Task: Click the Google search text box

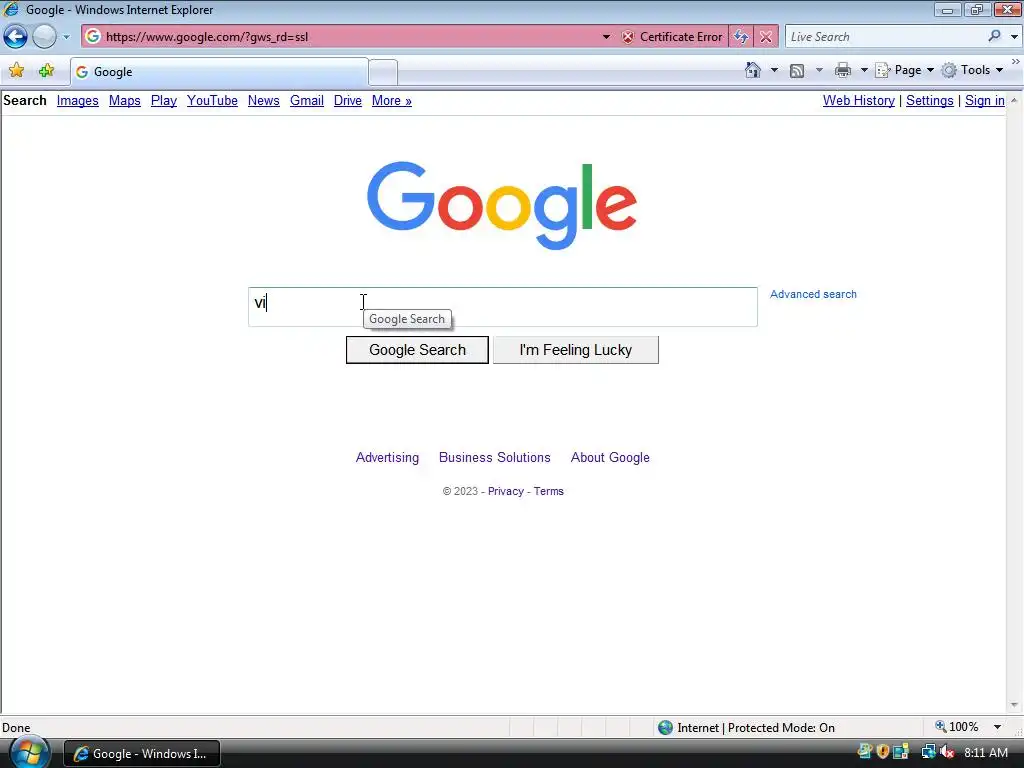Action: tap(503, 307)
